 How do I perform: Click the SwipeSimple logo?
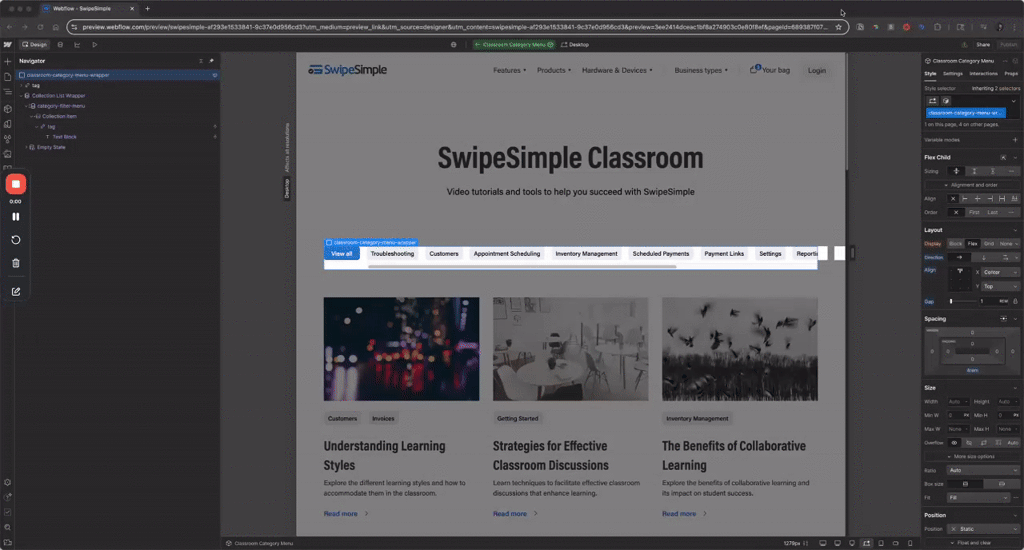(x=347, y=70)
